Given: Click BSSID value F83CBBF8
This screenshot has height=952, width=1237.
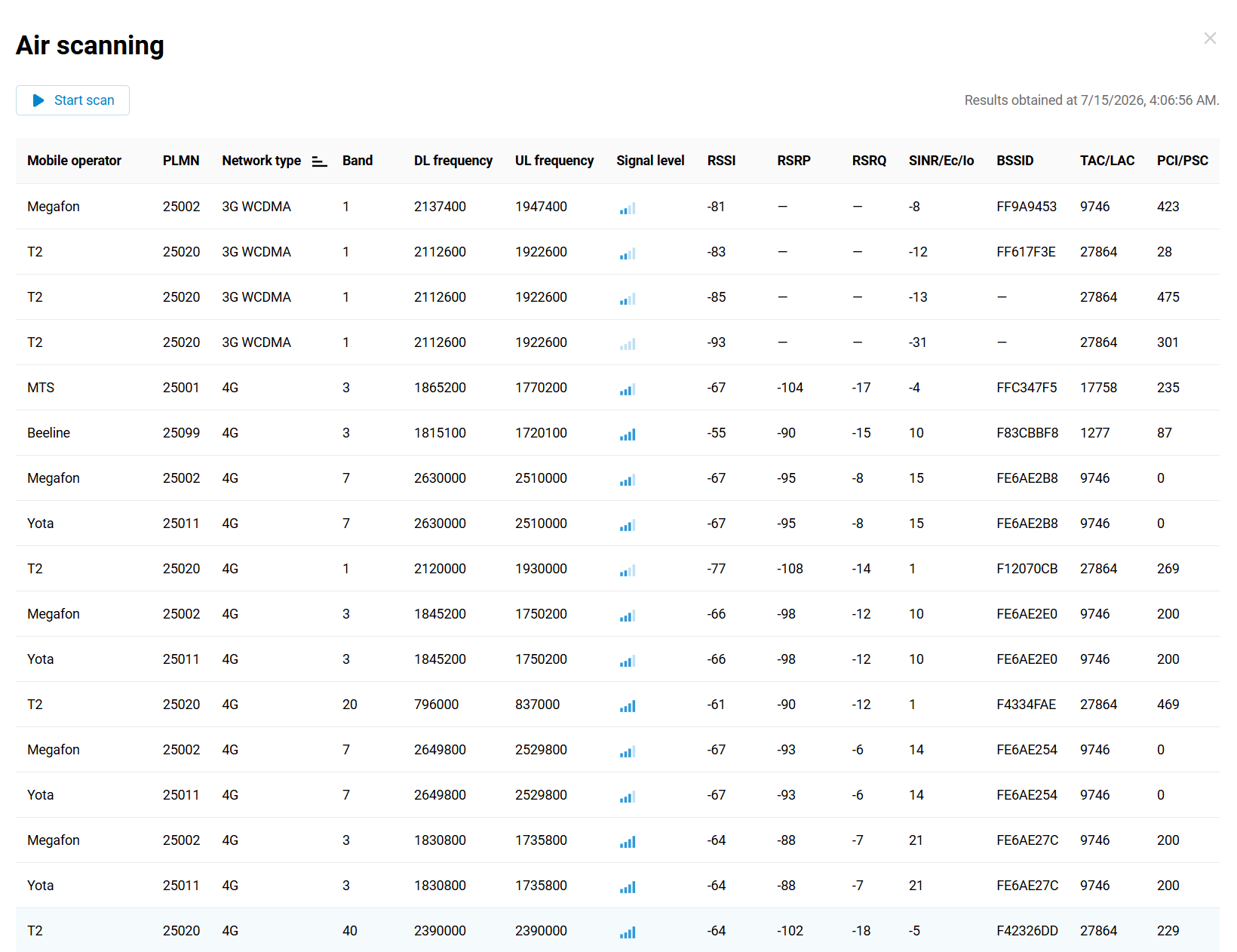Looking at the screenshot, I should pos(1027,433).
